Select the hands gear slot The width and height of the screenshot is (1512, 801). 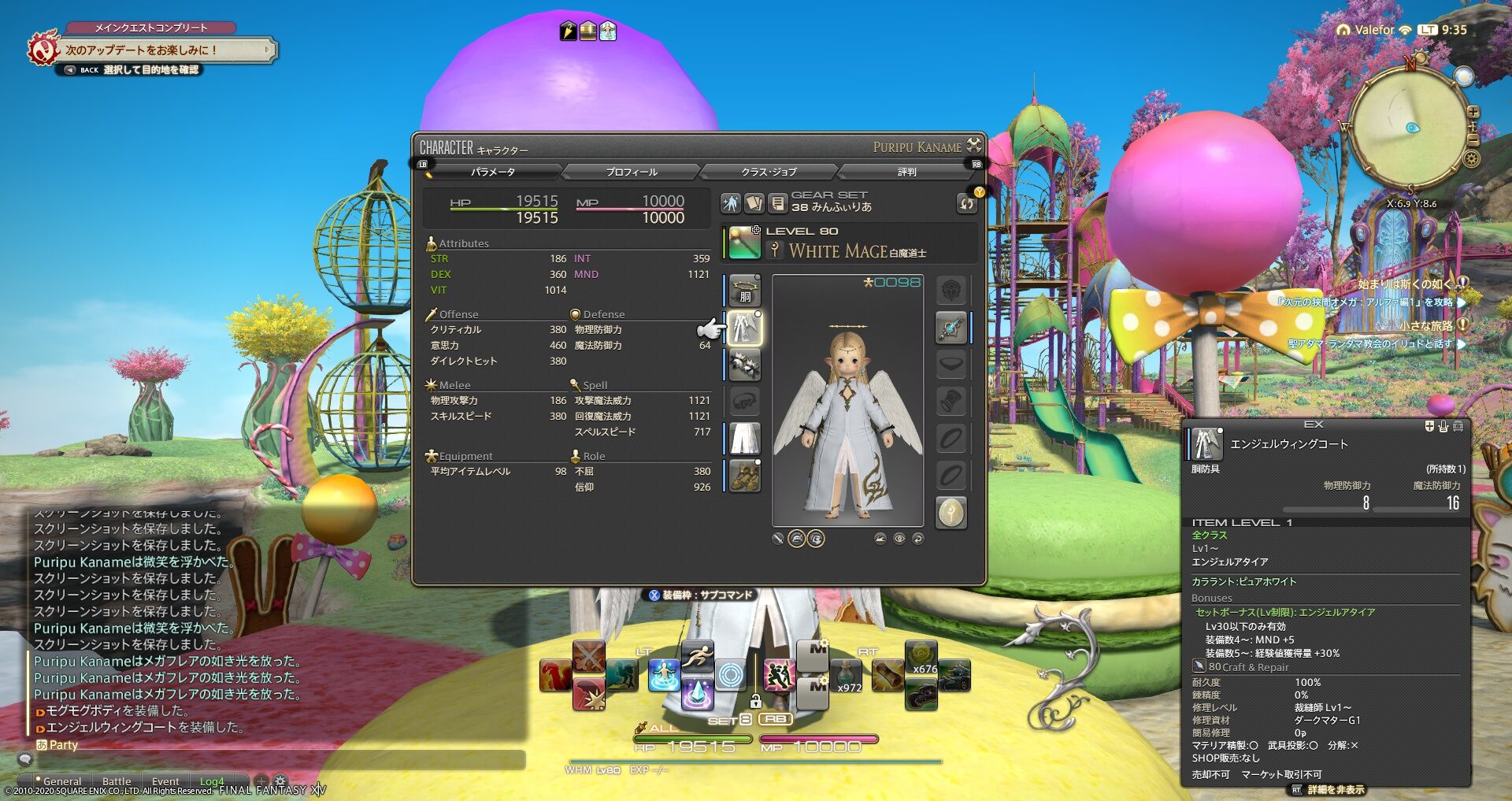coord(744,365)
